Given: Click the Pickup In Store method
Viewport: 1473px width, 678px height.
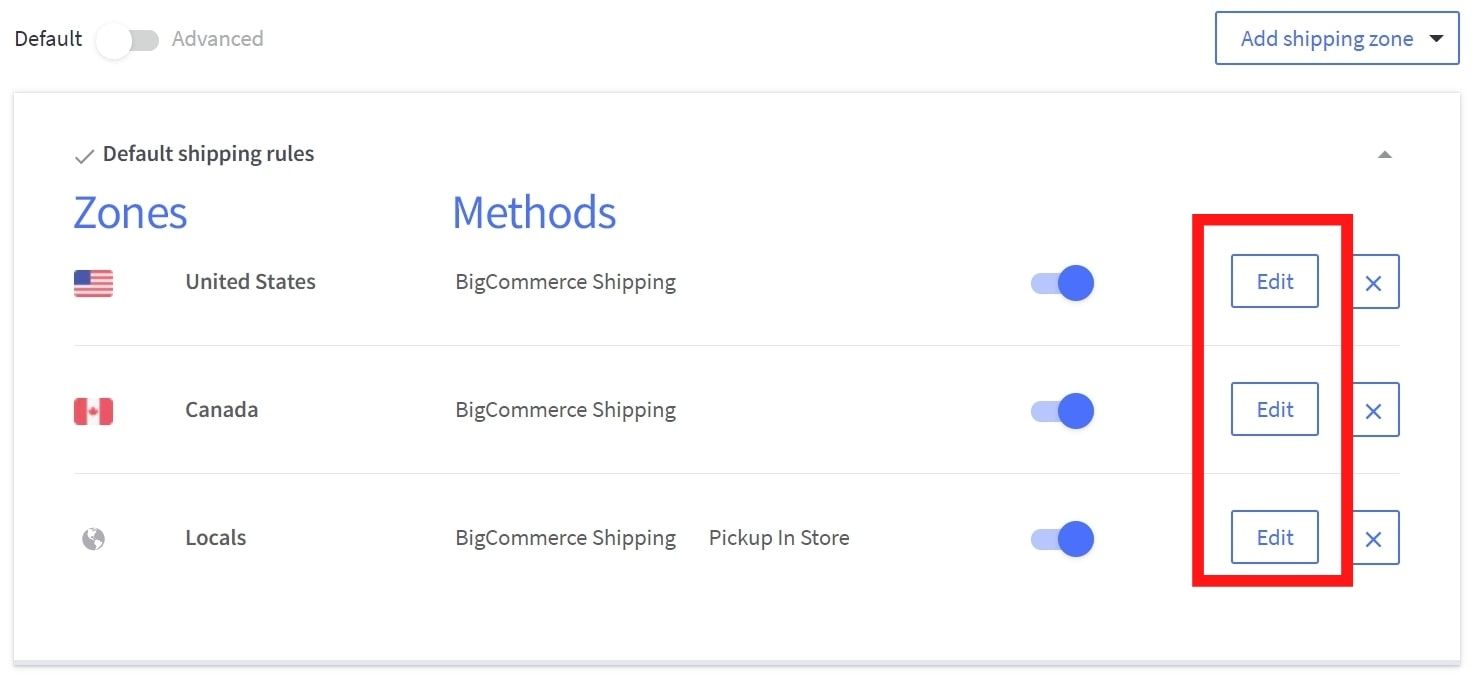Looking at the screenshot, I should [779, 538].
